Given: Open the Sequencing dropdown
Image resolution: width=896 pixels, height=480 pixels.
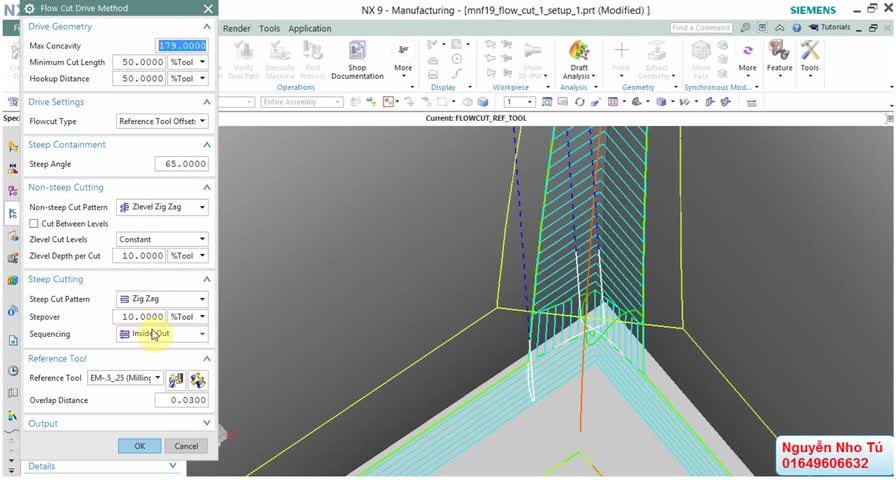Looking at the screenshot, I should coord(162,334).
